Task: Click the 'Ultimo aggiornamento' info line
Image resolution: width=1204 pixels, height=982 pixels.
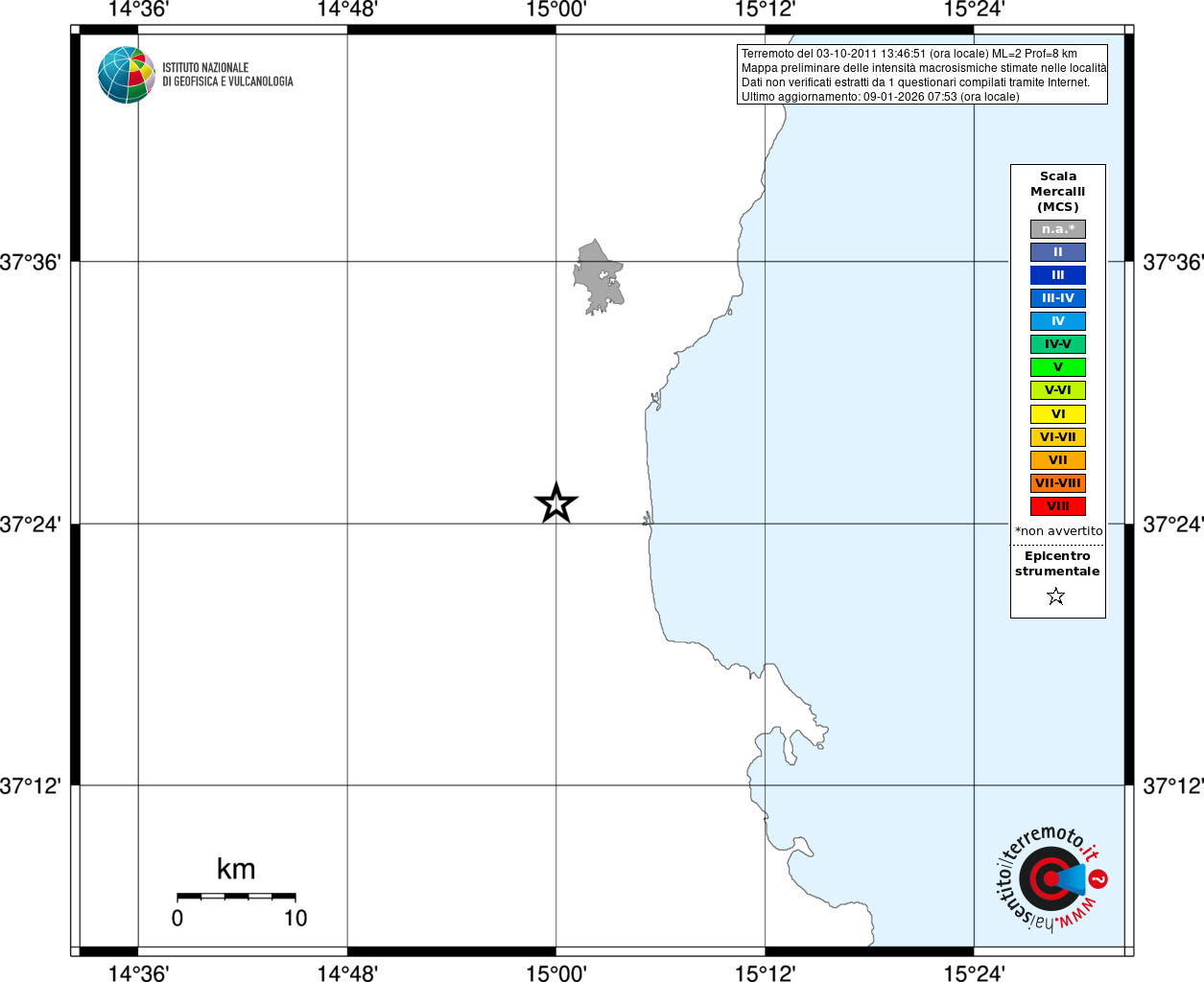Action: tap(880, 97)
